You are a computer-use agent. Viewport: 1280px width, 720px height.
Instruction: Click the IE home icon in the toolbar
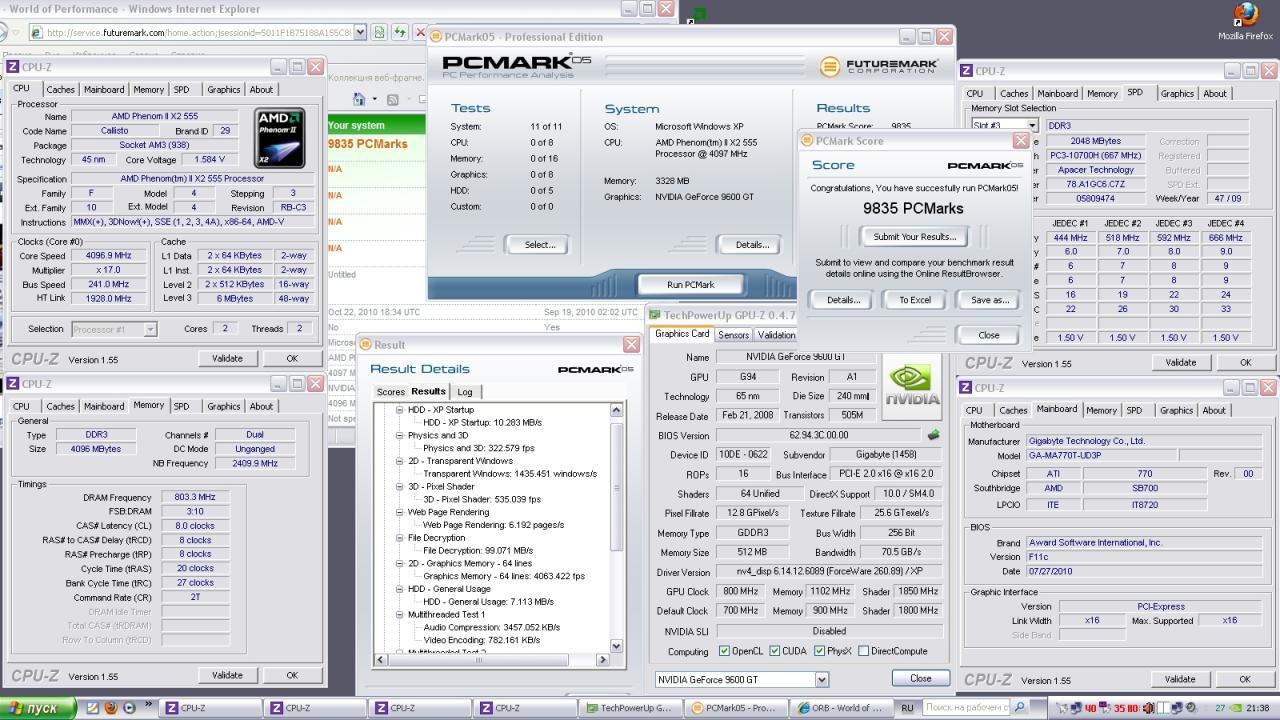[x=358, y=99]
